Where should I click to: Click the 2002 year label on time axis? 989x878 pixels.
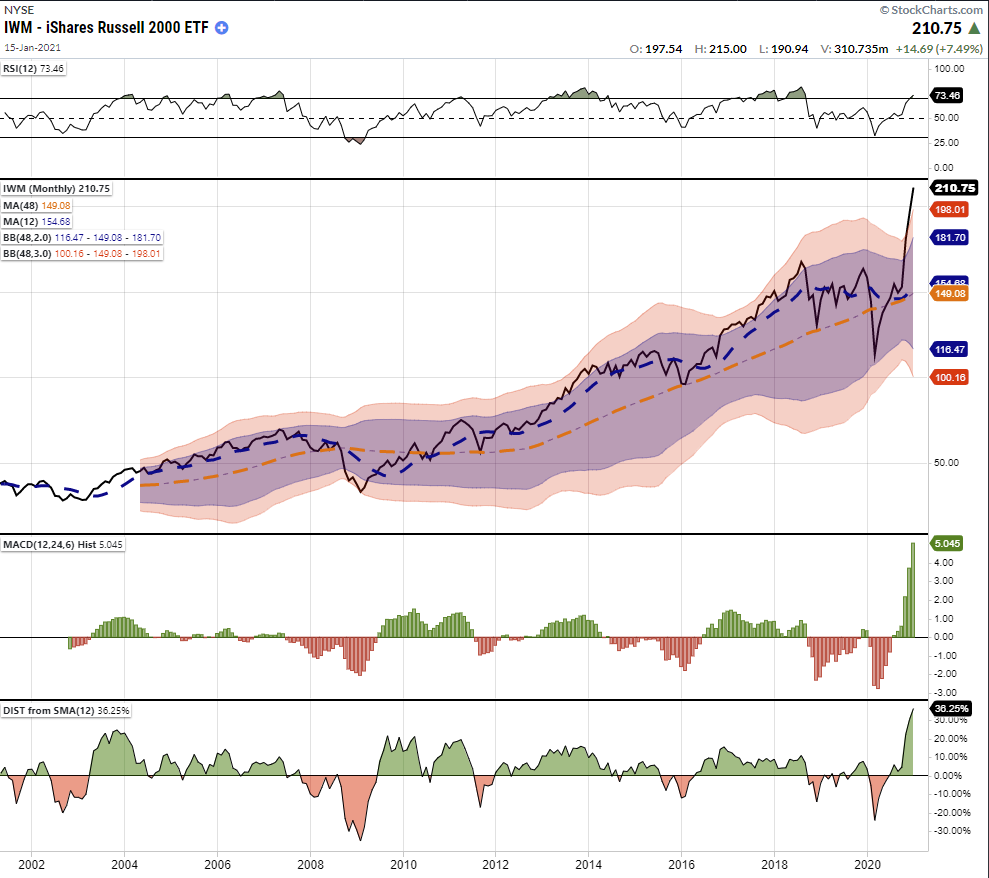32,864
